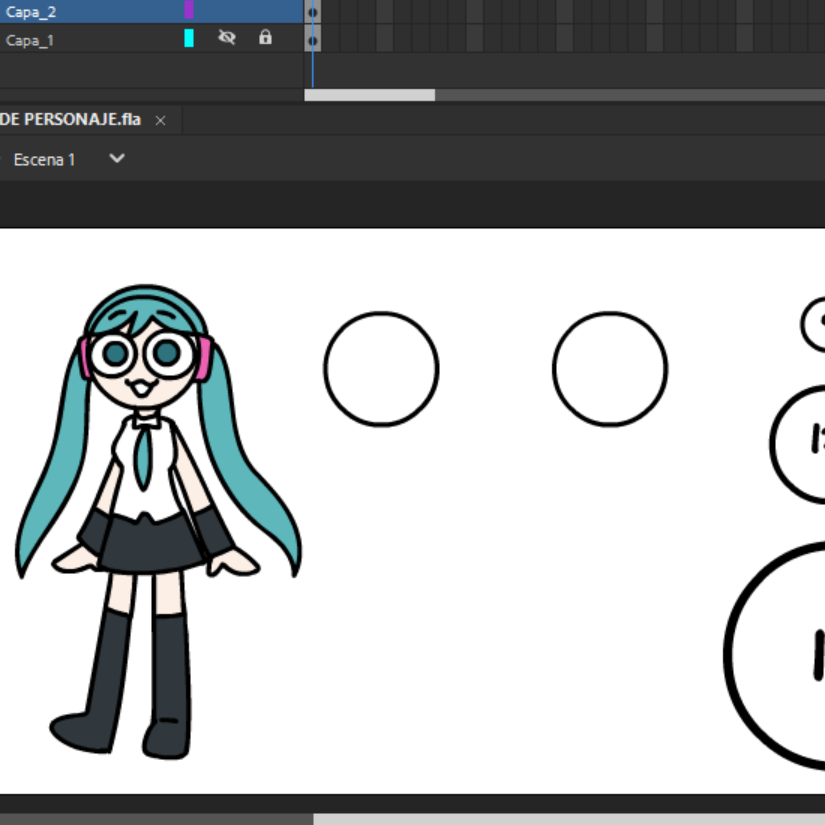Select the first empty circle on stage
This screenshot has width=825, height=825.
381,369
